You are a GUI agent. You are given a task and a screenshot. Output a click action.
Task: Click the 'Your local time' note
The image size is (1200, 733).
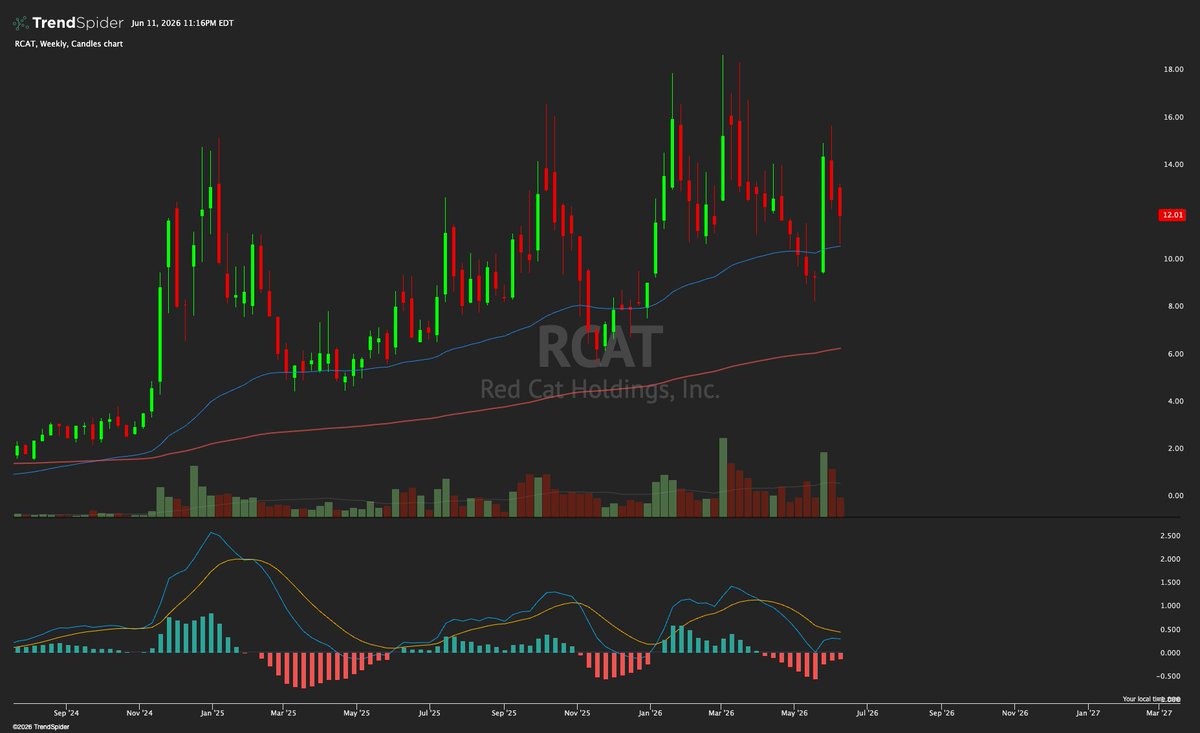pos(1144,699)
